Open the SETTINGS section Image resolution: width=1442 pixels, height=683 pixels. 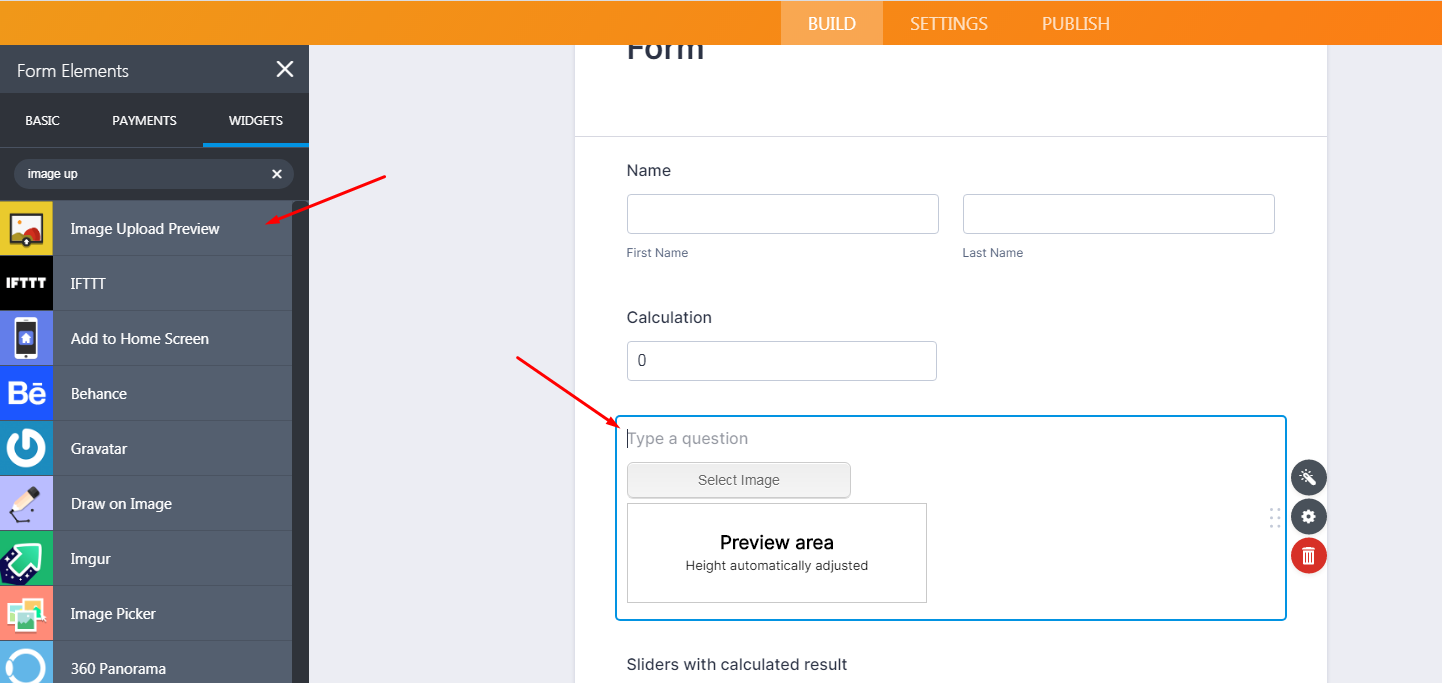[947, 23]
